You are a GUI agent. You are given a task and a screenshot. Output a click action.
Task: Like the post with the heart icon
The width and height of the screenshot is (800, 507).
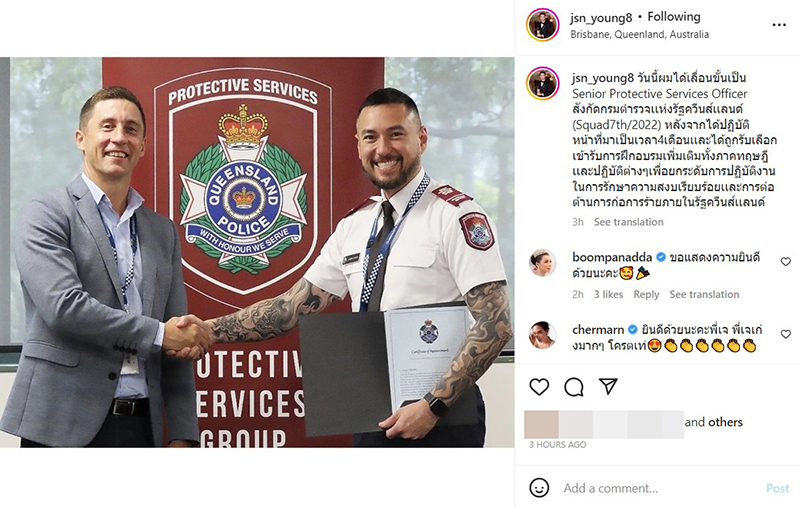coord(539,387)
